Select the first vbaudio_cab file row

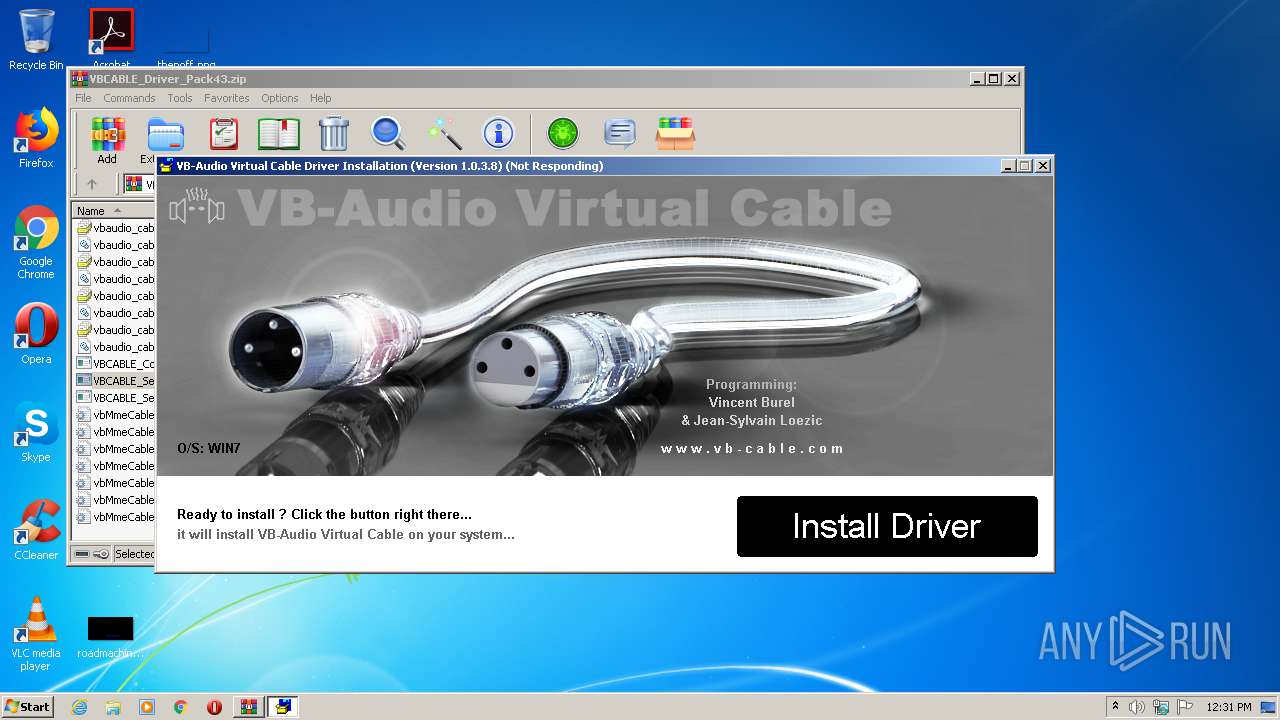pyautogui.click(x=115, y=228)
